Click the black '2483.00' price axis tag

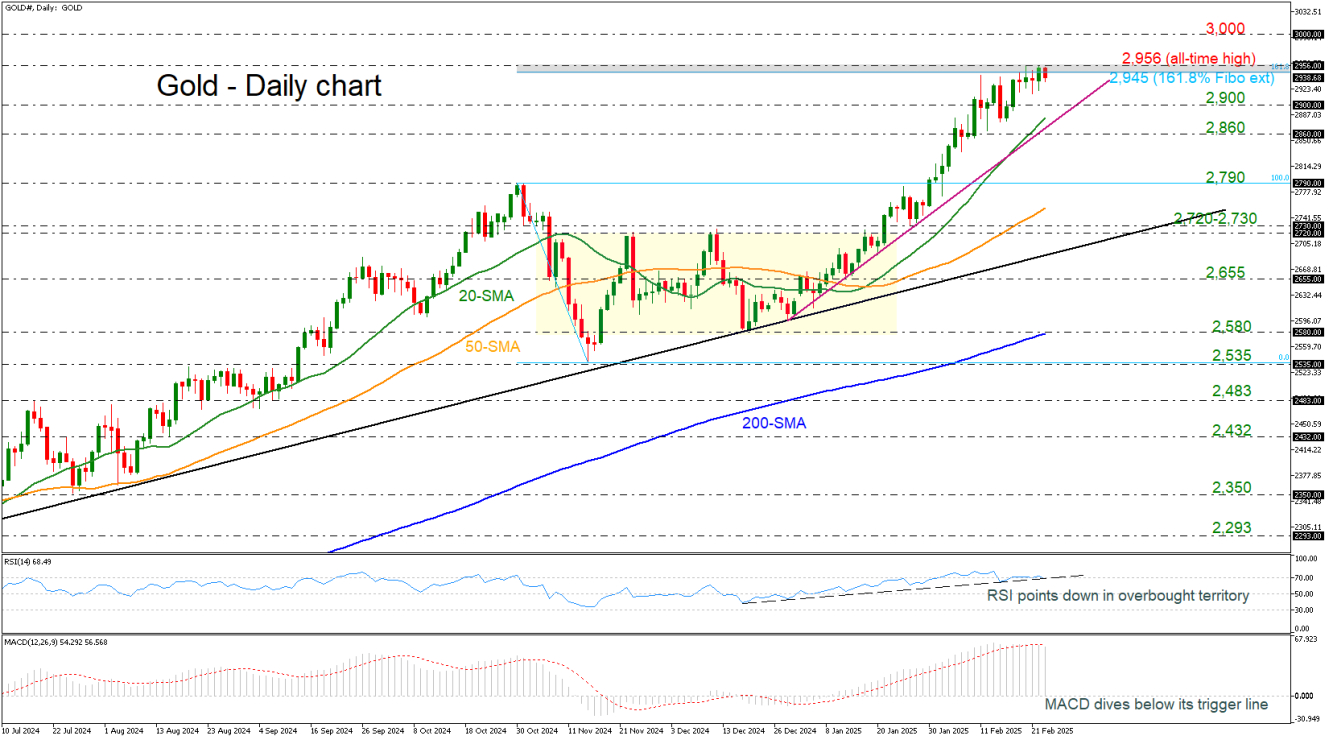tap(1308, 401)
